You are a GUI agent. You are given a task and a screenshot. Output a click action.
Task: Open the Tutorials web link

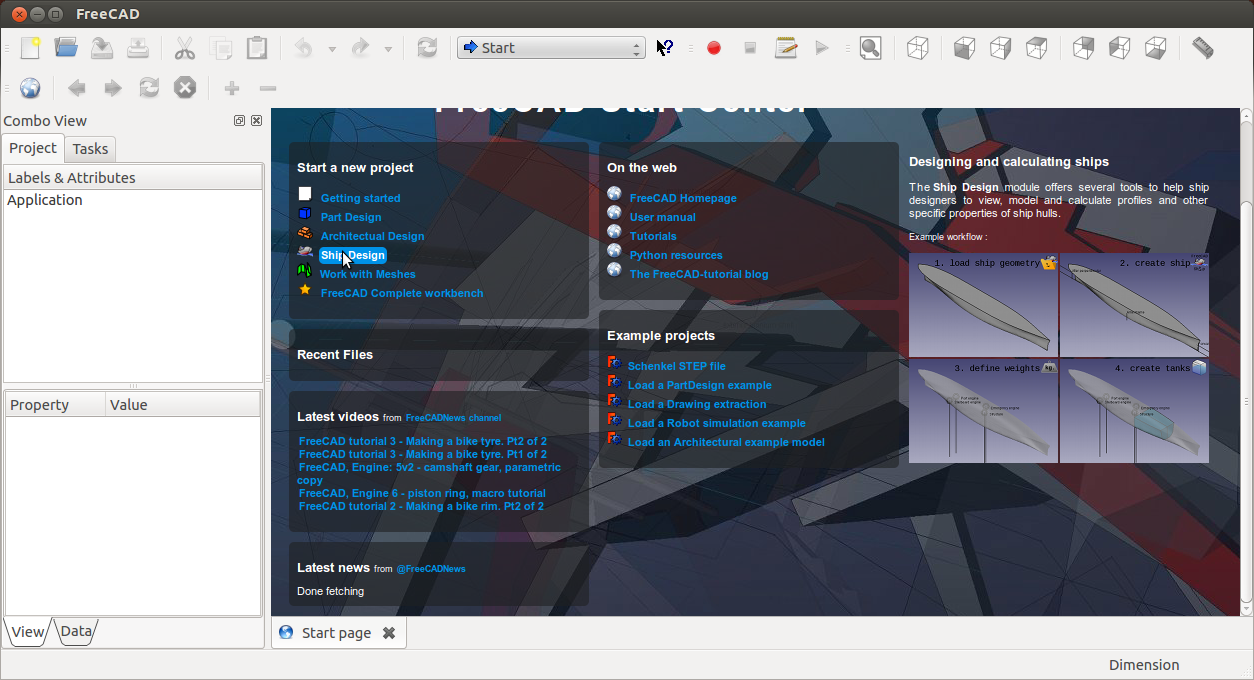[653, 236]
